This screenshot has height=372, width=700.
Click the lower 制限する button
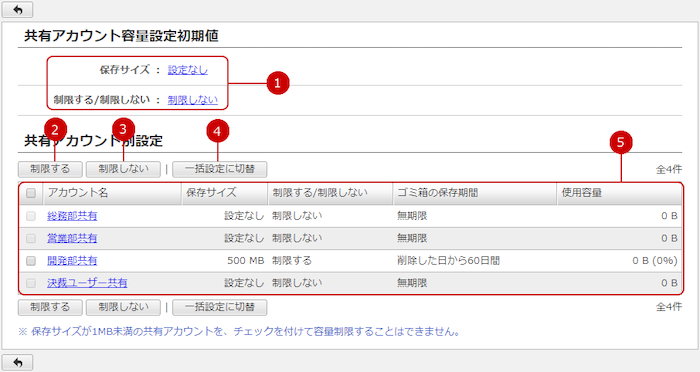[x=50, y=307]
